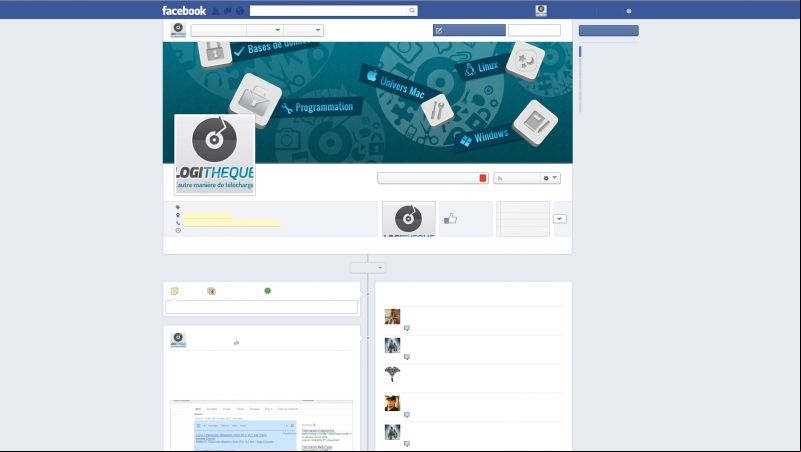Open the dropdown on the central timeline line
The height and width of the screenshot is (452, 801).
[368, 268]
